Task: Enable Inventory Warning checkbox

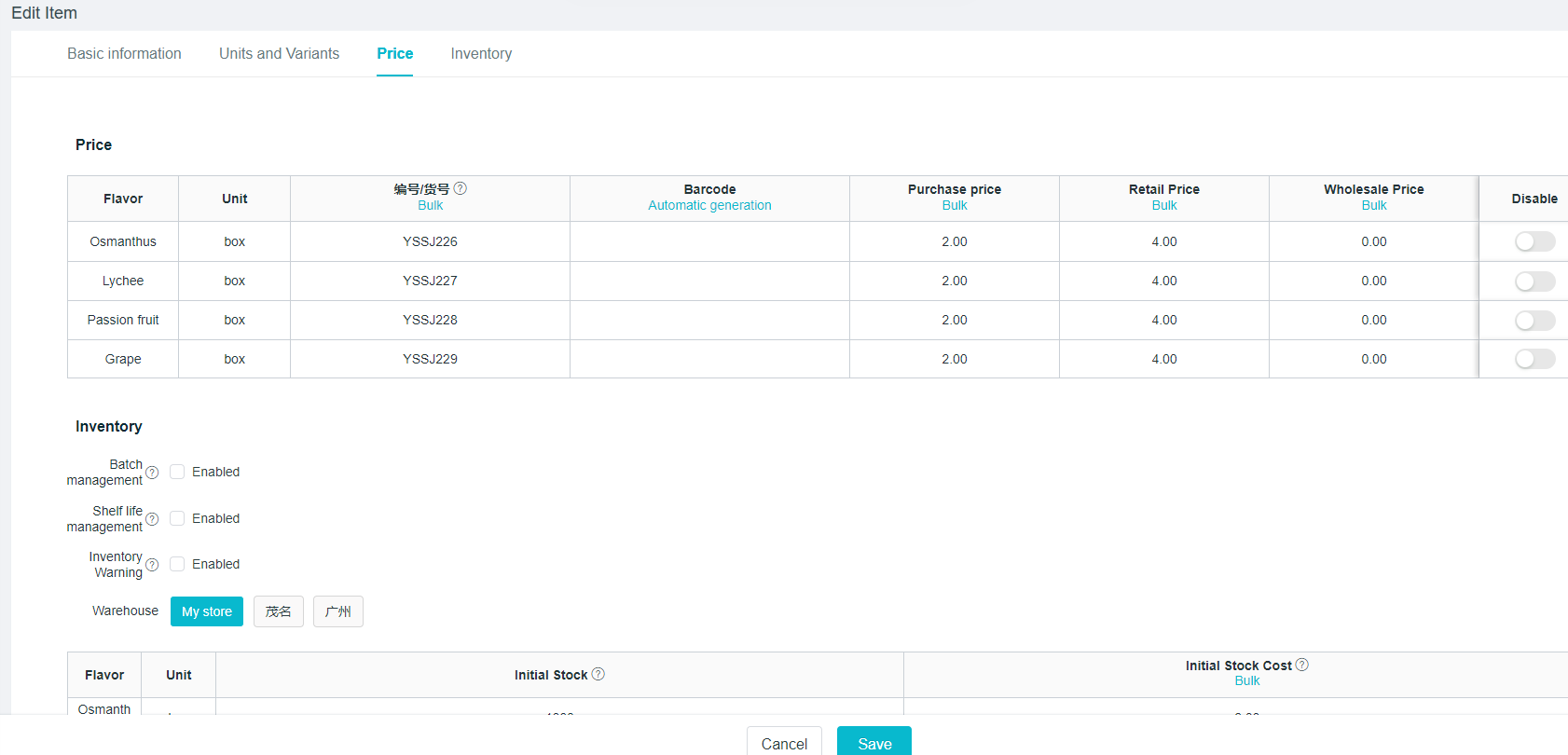Action: 177,564
